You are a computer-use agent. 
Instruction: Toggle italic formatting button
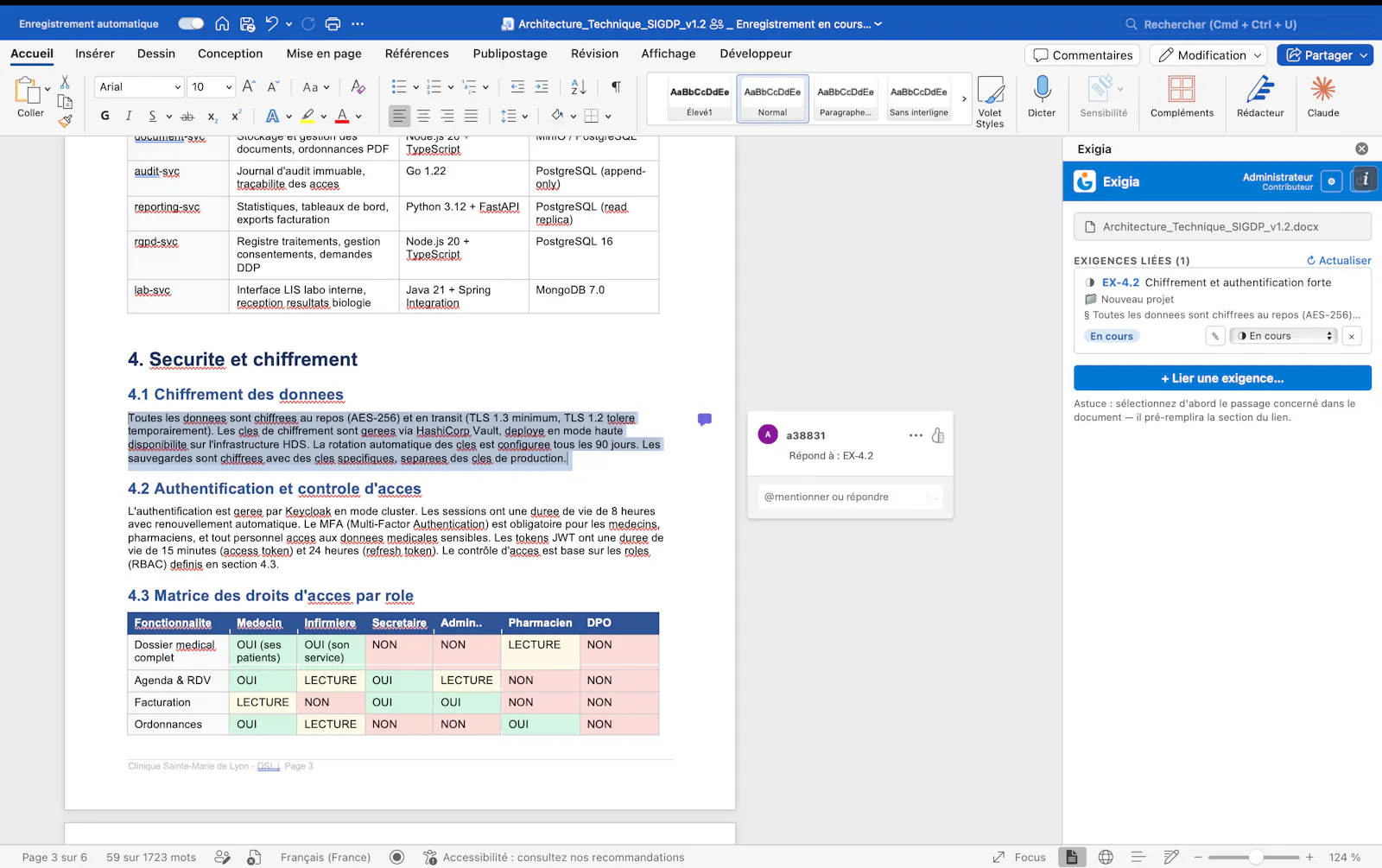coord(129,116)
